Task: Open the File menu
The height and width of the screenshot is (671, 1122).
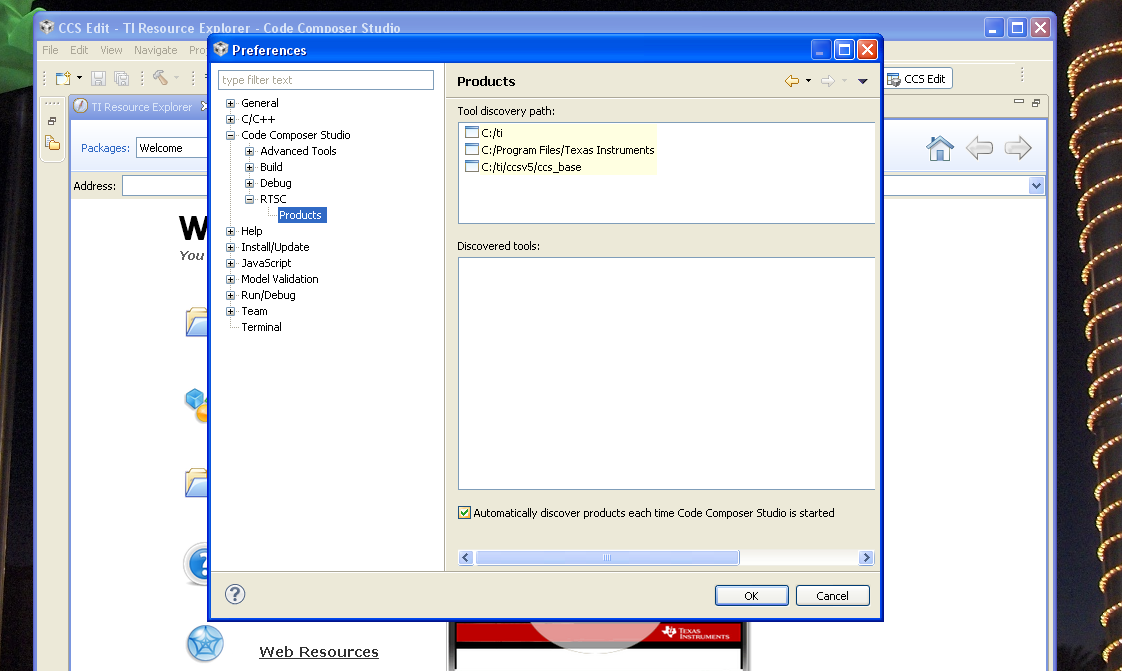Action: click(x=50, y=50)
